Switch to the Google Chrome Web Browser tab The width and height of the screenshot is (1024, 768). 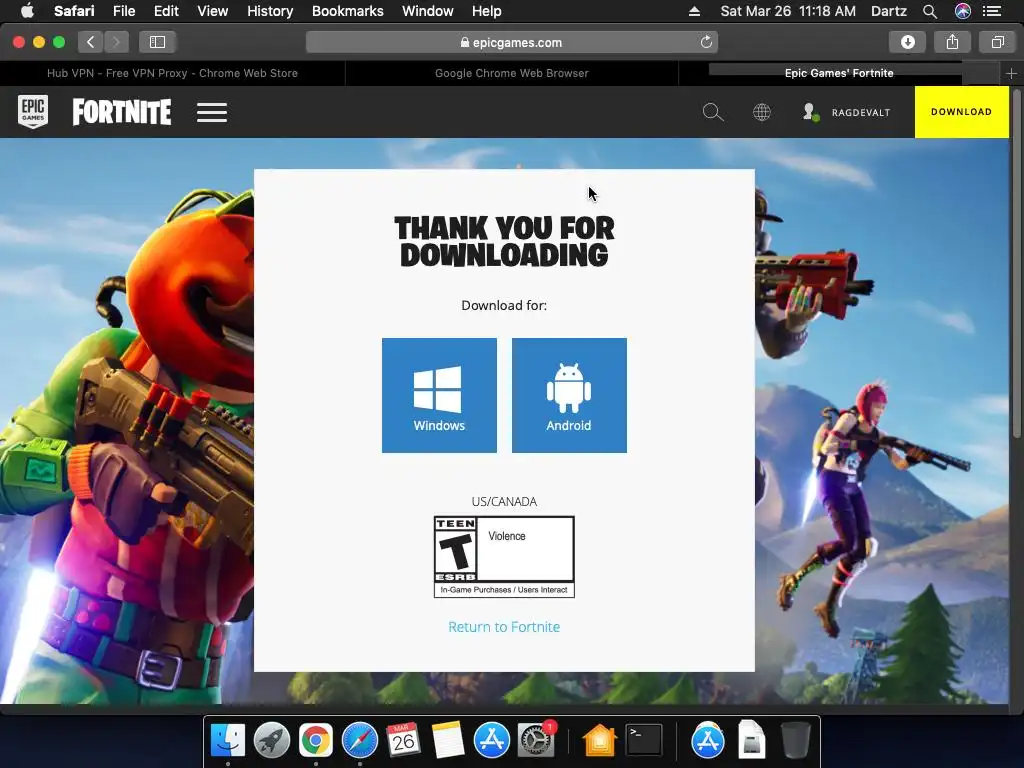coord(512,73)
